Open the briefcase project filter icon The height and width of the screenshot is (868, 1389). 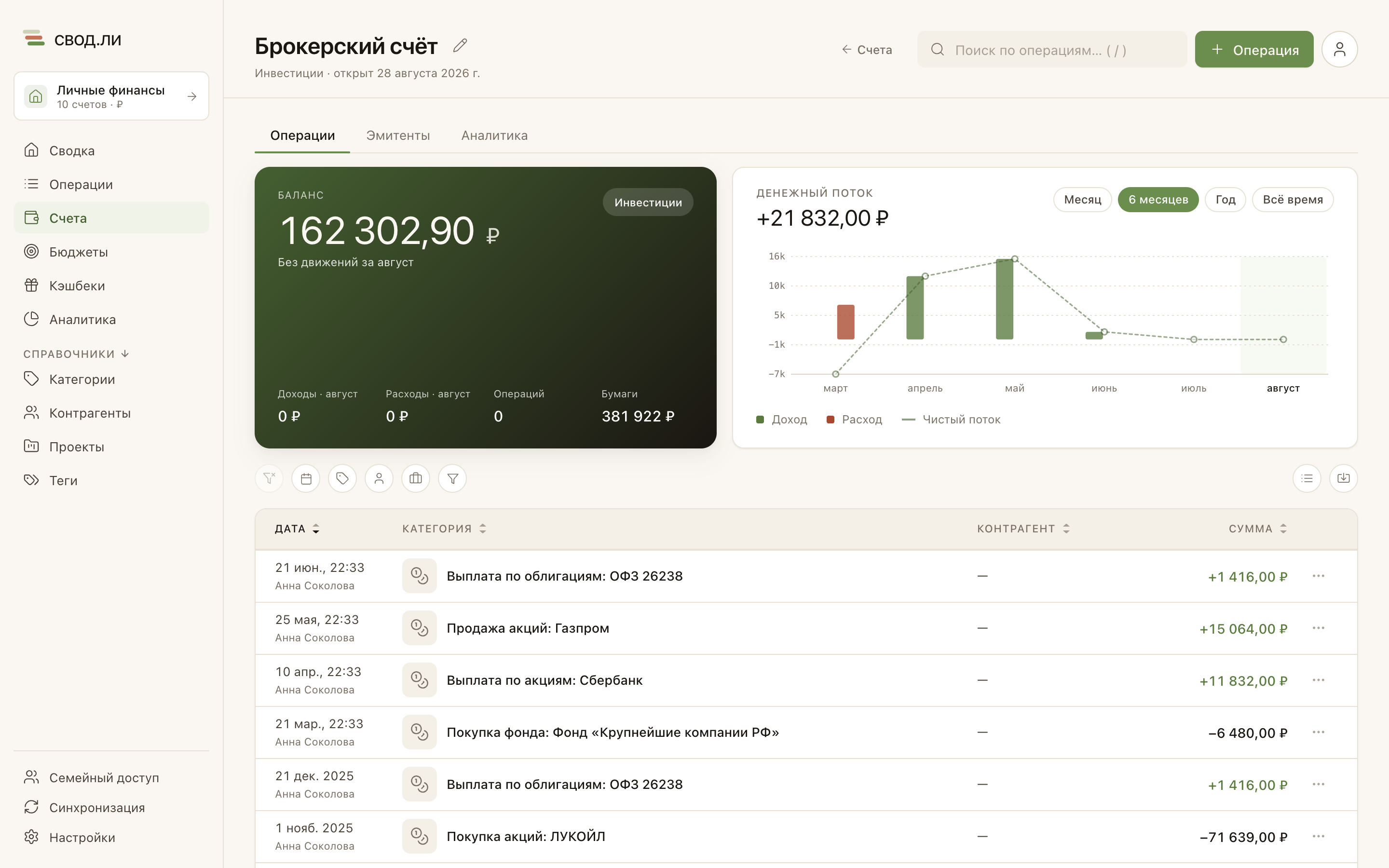coord(416,478)
